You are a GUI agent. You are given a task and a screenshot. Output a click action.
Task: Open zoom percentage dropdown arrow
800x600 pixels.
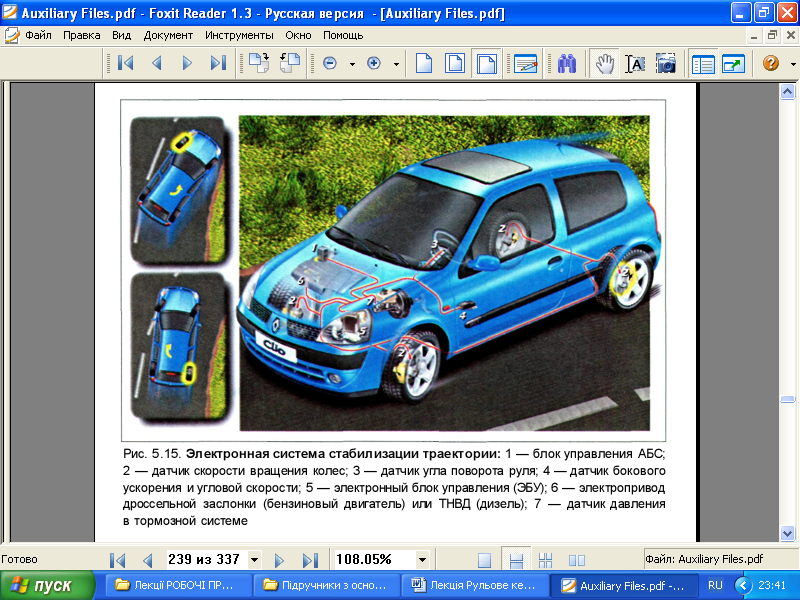[x=422, y=560]
